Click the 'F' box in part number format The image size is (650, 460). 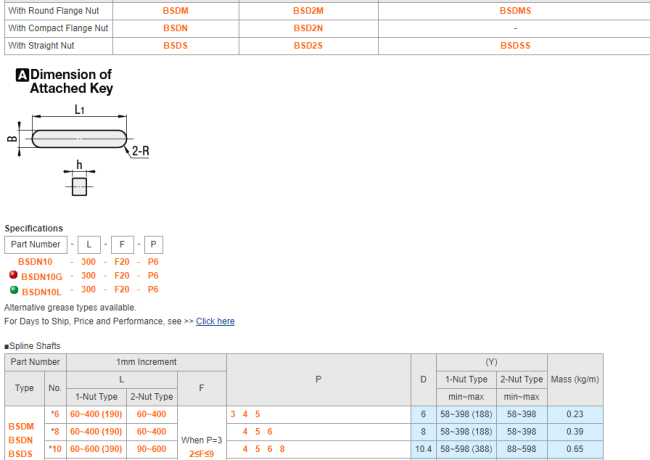pyautogui.click(x=123, y=245)
